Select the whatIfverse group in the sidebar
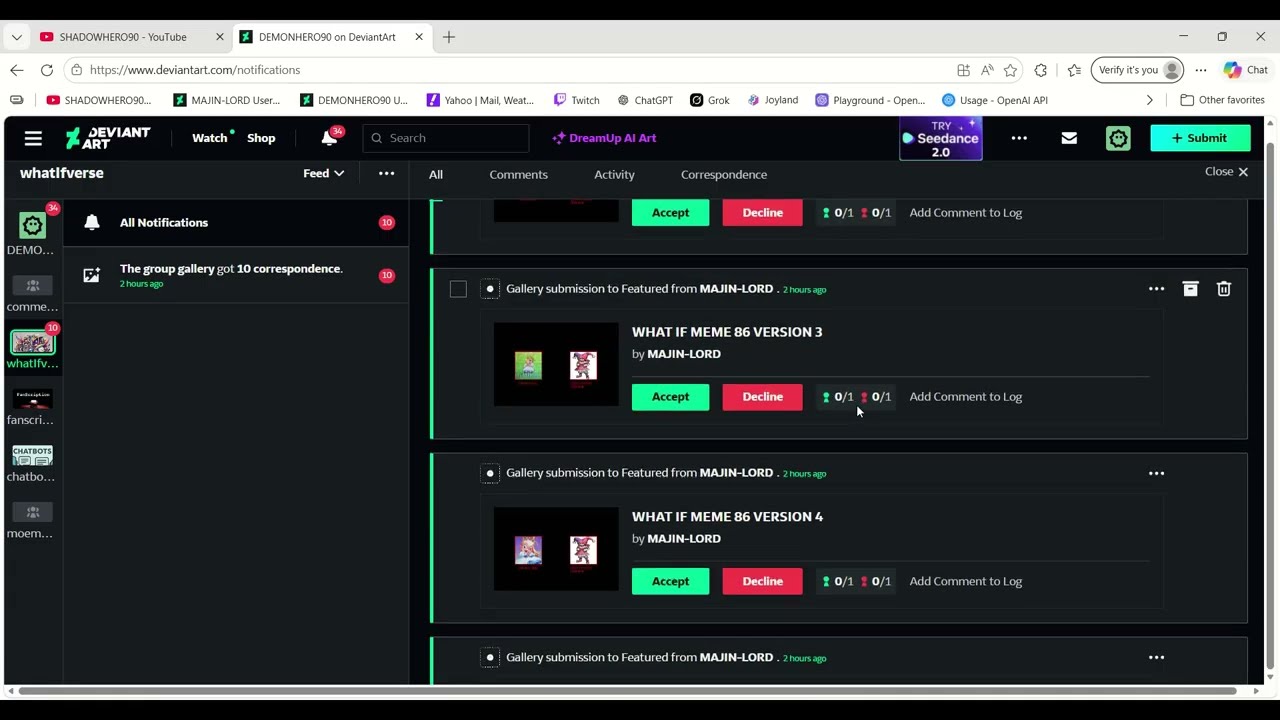This screenshot has width=1280, height=720. 32,341
